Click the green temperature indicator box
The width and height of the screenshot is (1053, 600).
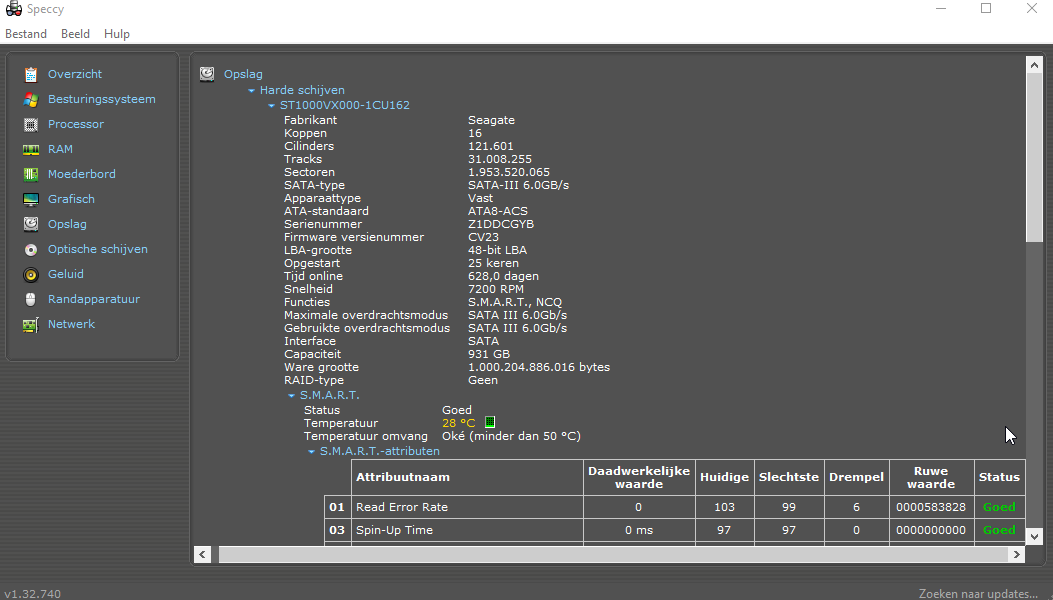[x=490, y=423]
